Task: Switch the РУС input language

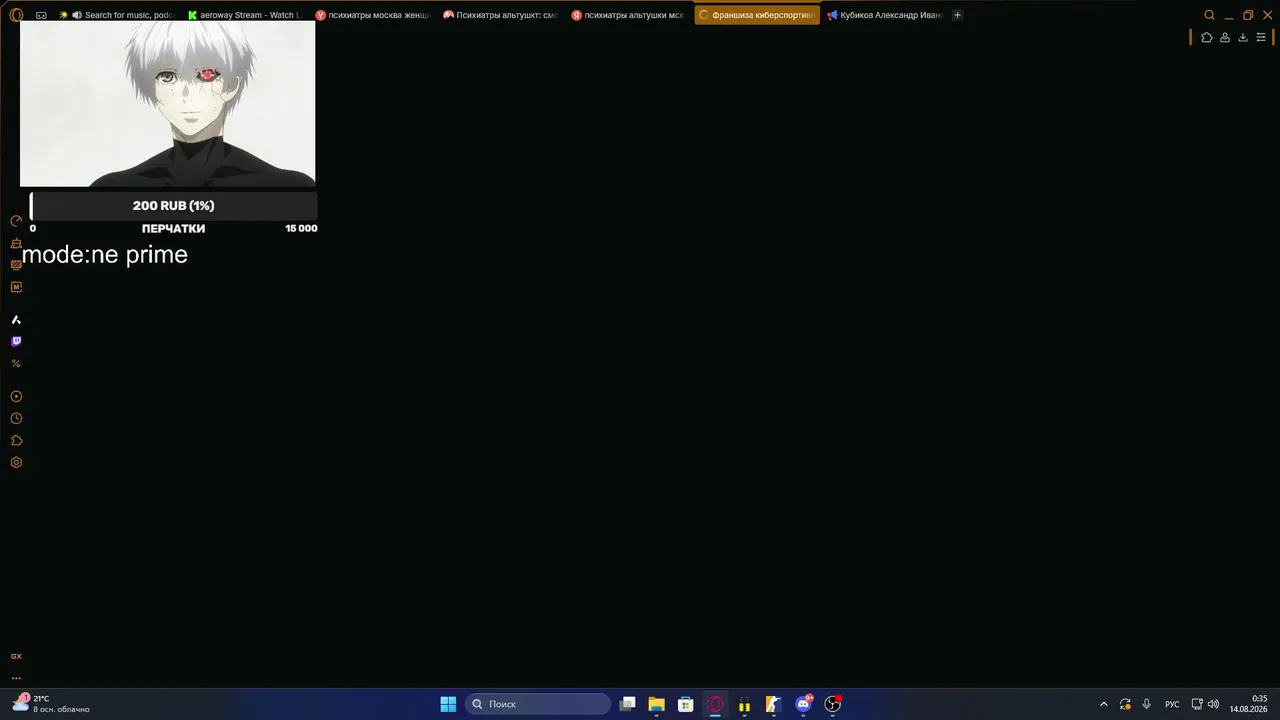Action: (x=1172, y=704)
